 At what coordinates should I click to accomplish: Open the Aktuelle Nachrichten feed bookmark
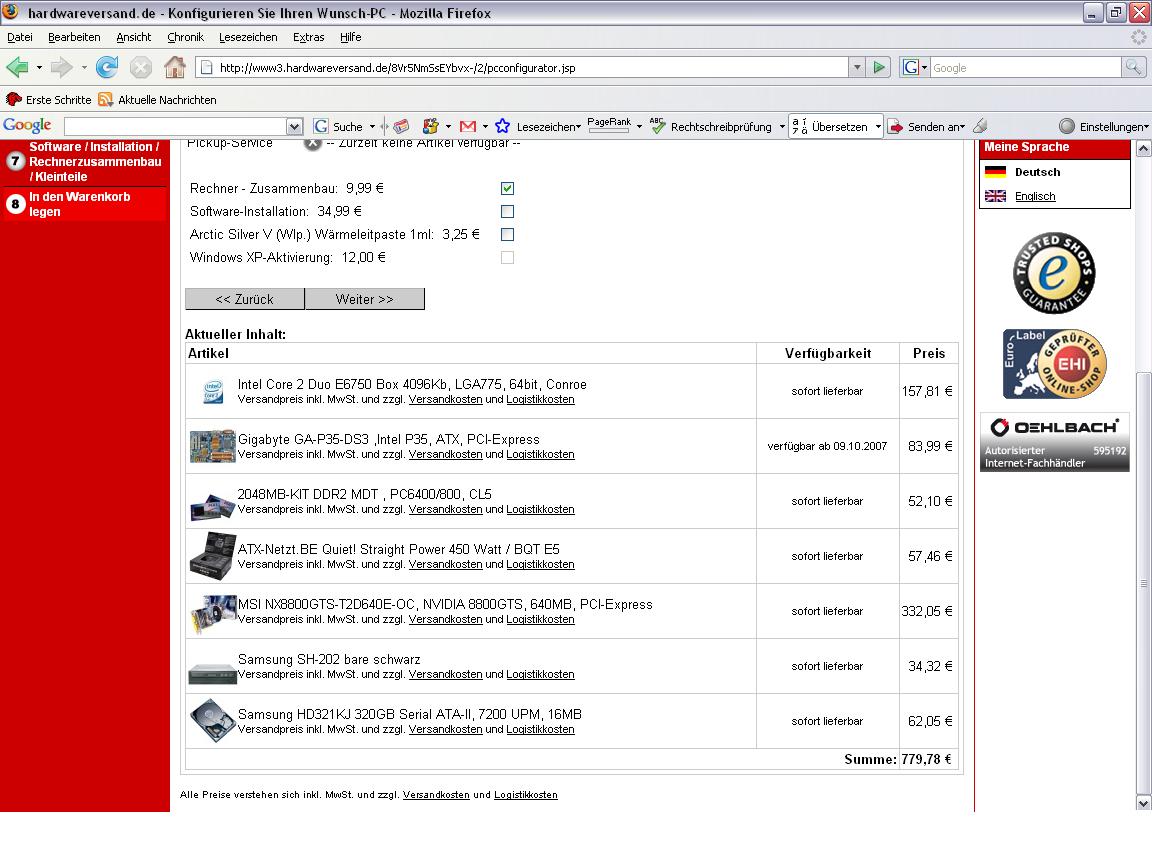pos(157,100)
